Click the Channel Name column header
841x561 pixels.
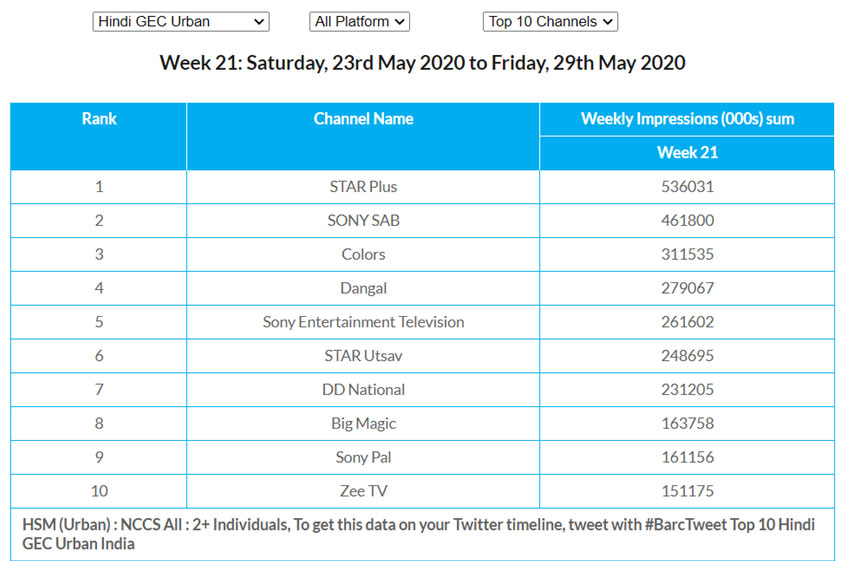[363, 119]
